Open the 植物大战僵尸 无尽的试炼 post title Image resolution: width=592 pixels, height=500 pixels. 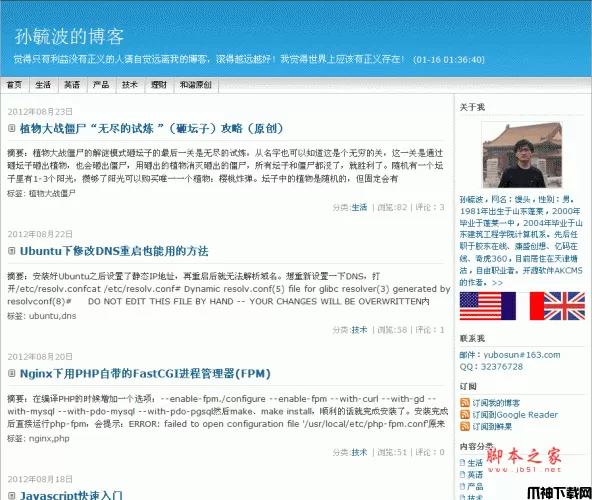pyautogui.click(x=151, y=128)
